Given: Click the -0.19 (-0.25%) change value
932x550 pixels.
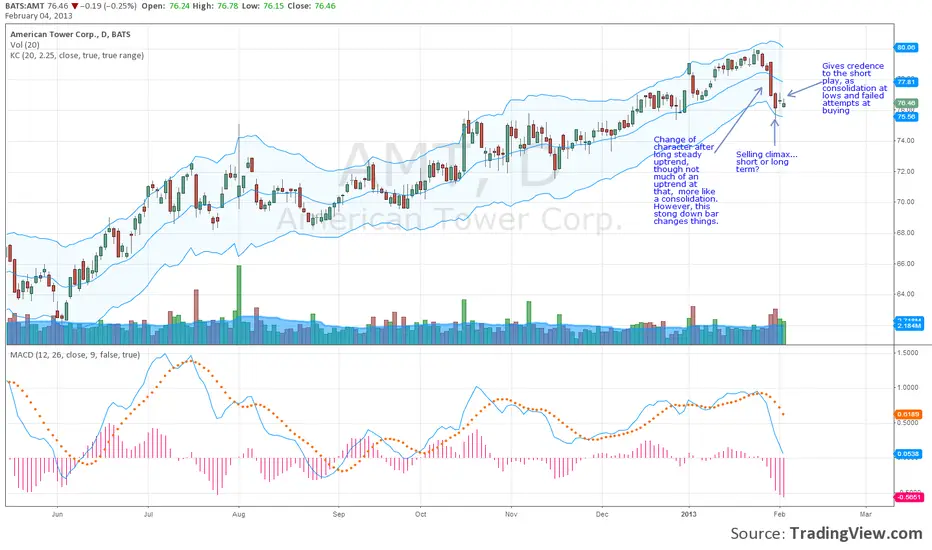Looking at the screenshot, I should (106, 6).
